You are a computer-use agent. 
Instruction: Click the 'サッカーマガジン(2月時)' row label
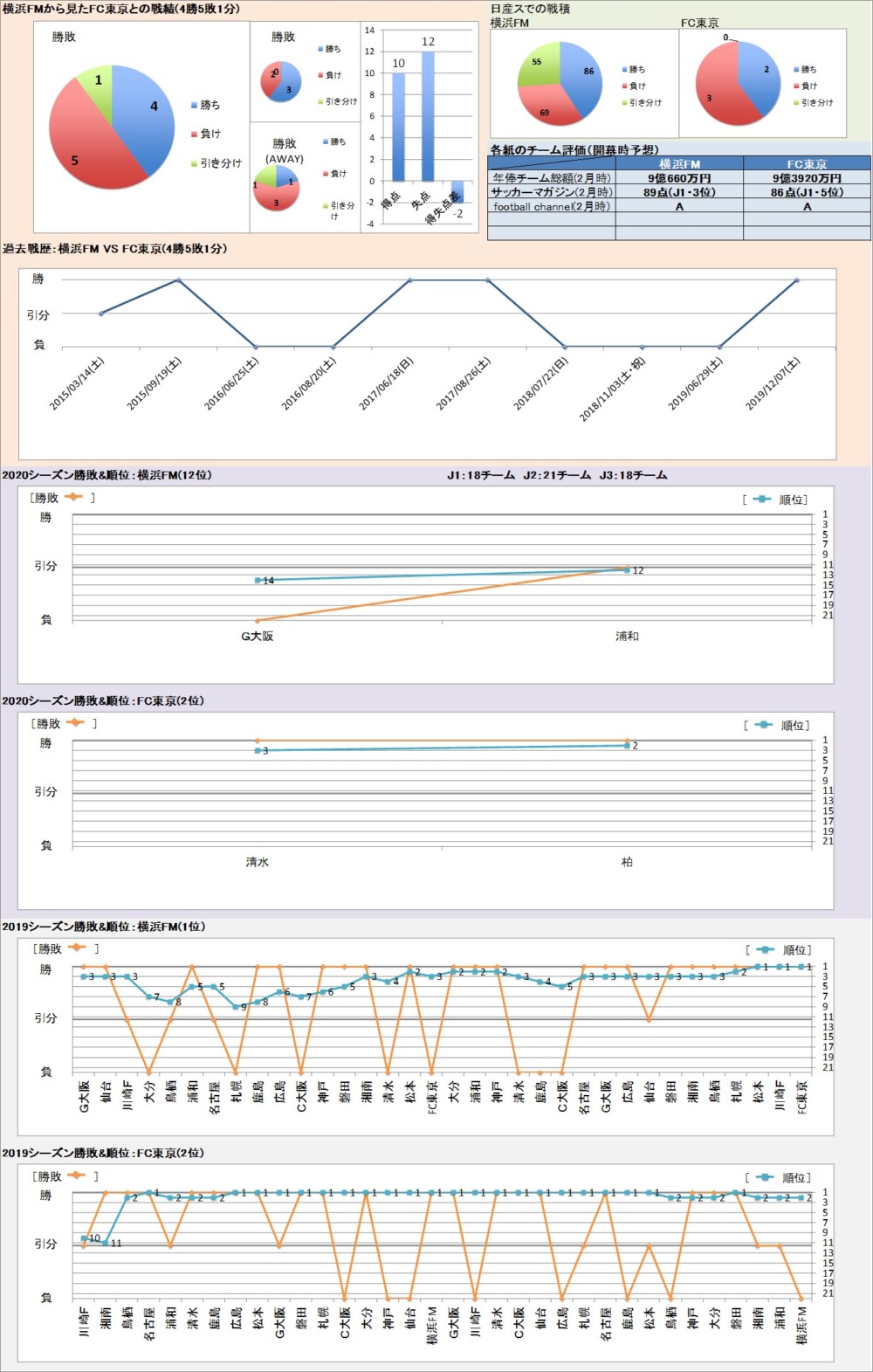pyautogui.click(x=552, y=192)
